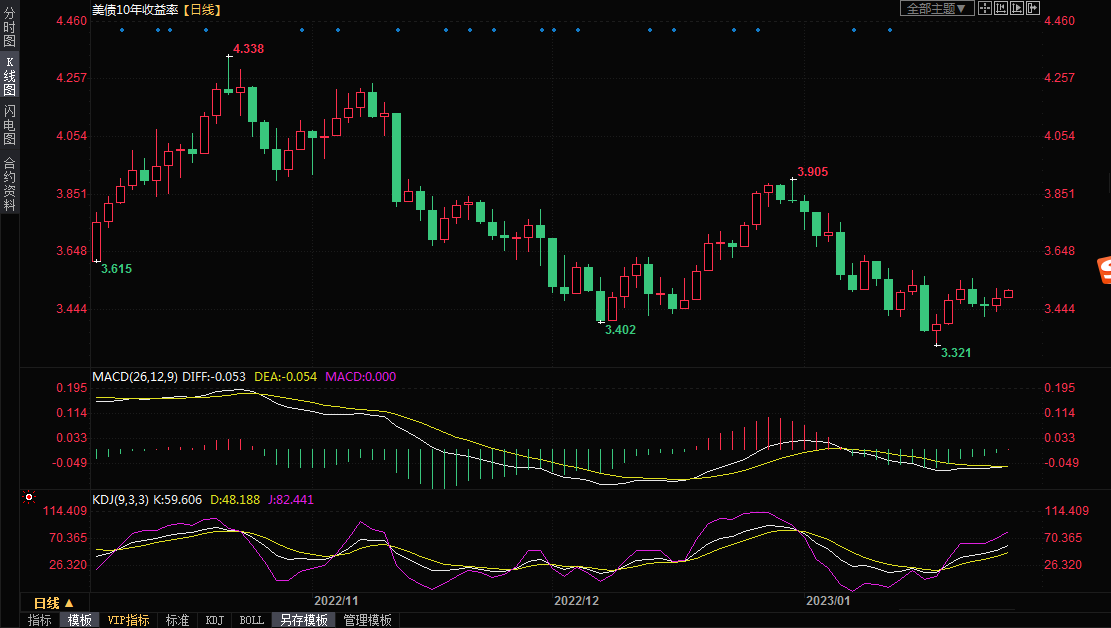1111x628 pixels.
Task: Open 合约资料 contract info tab
Action: tap(9, 183)
